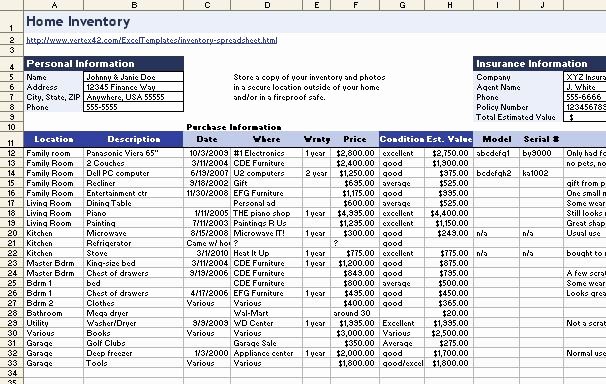Select column A header

pos(54,5)
